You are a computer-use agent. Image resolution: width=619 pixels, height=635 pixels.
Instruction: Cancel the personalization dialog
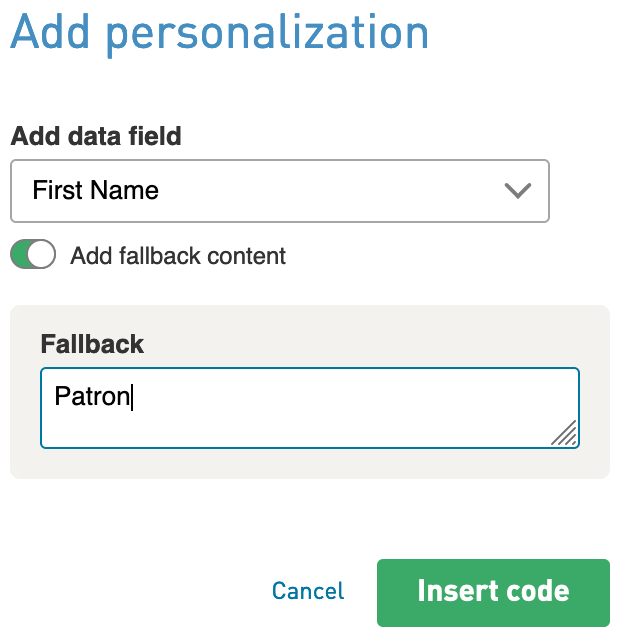coord(308,591)
